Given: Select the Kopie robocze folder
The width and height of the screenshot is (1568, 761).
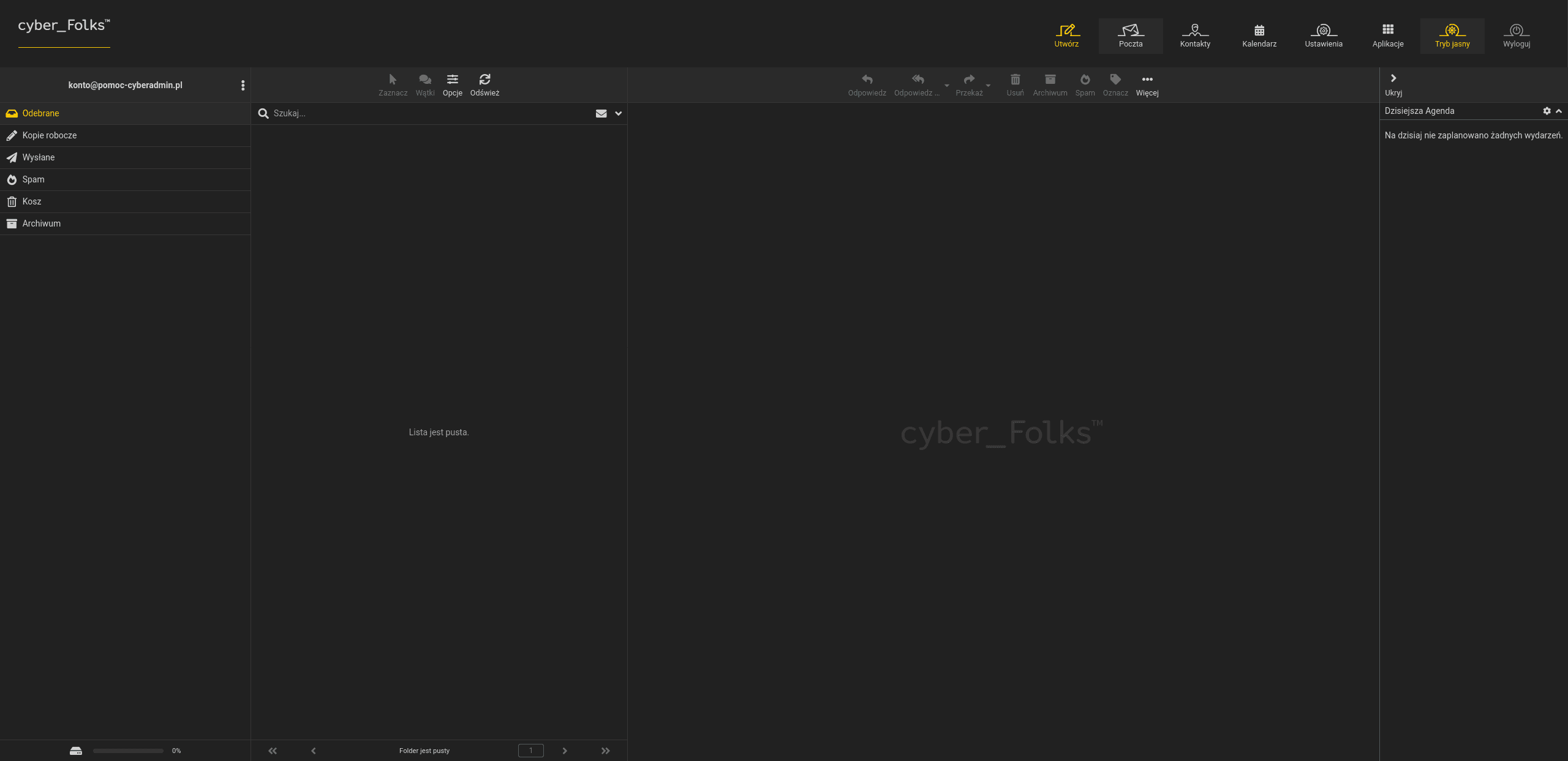Looking at the screenshot, I should coord(125,135).
